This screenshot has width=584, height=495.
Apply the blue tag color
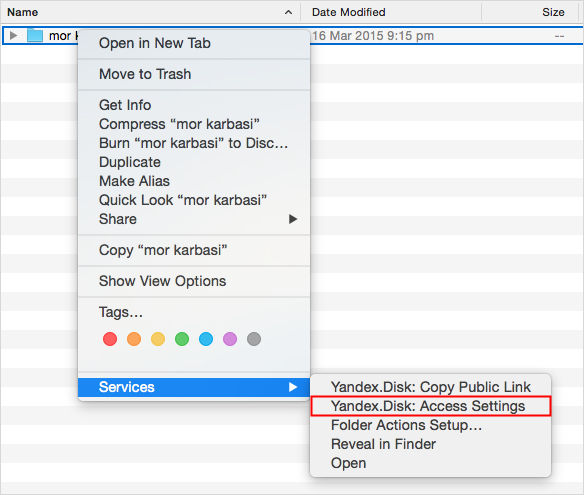click(x=206, y=339)
